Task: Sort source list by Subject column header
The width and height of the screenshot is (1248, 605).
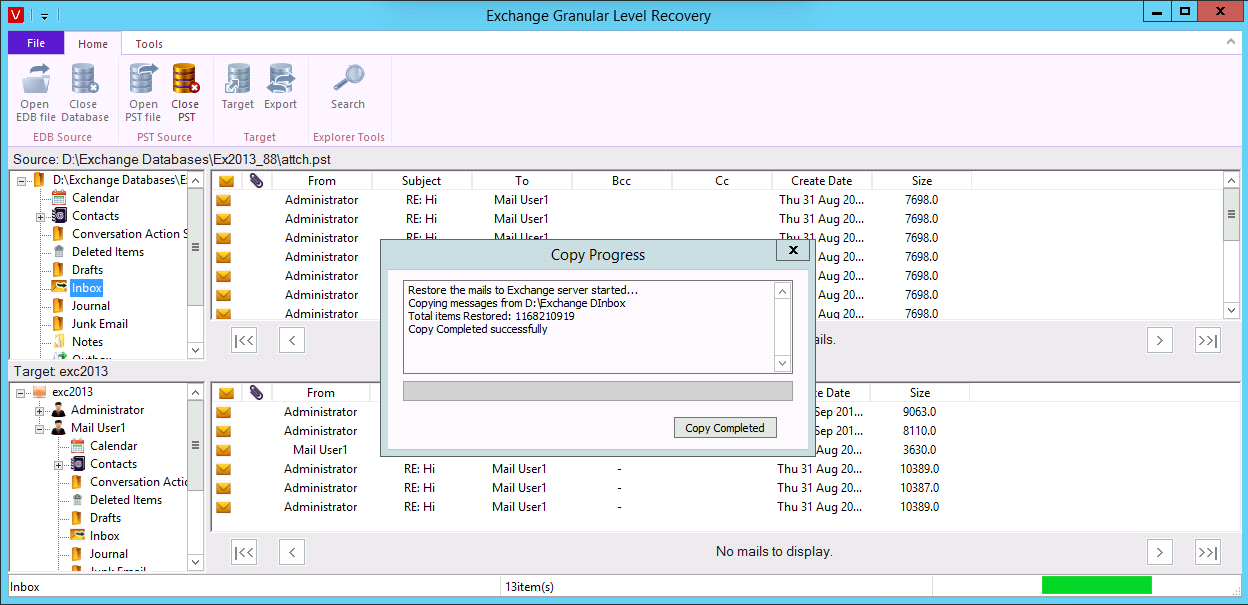Action: [x=422, y=181]
